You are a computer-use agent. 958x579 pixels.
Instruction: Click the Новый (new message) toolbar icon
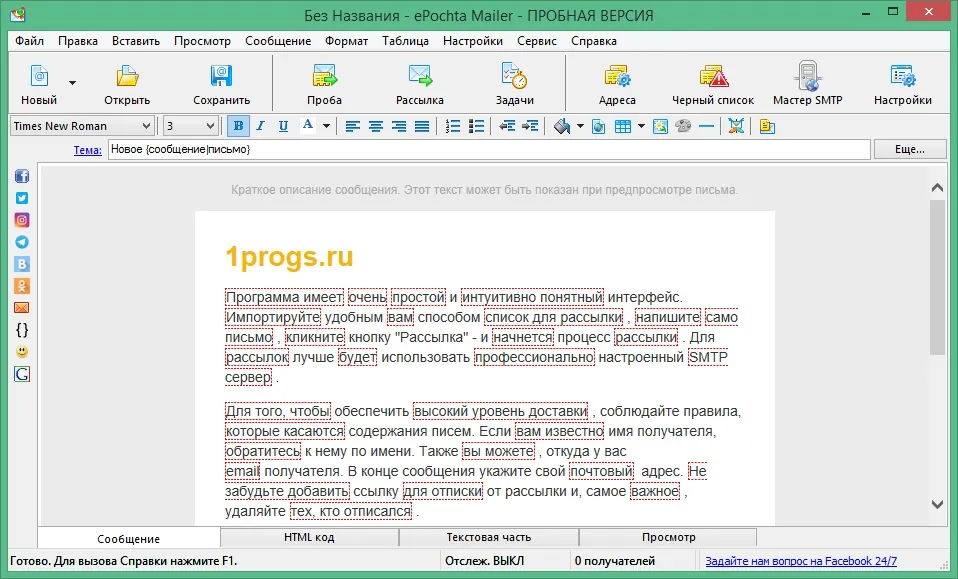pos(39,76)
